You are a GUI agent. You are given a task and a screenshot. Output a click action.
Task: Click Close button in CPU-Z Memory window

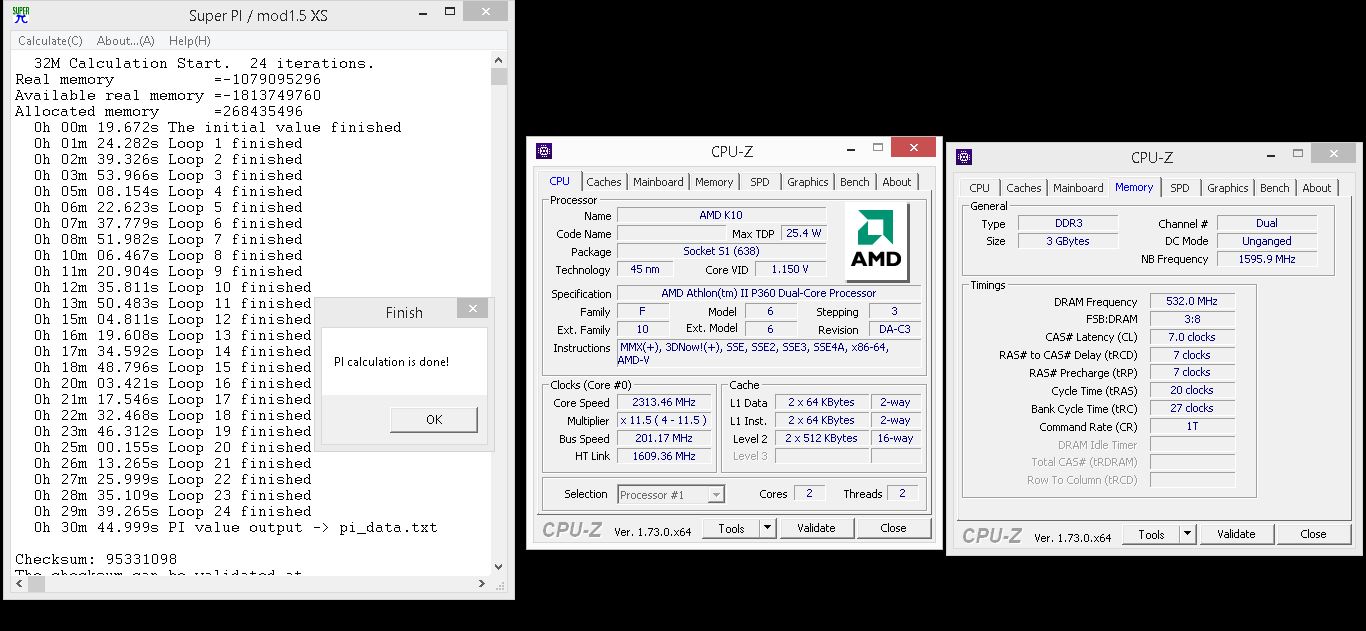pyautogui.click(x=1313, y=534)
